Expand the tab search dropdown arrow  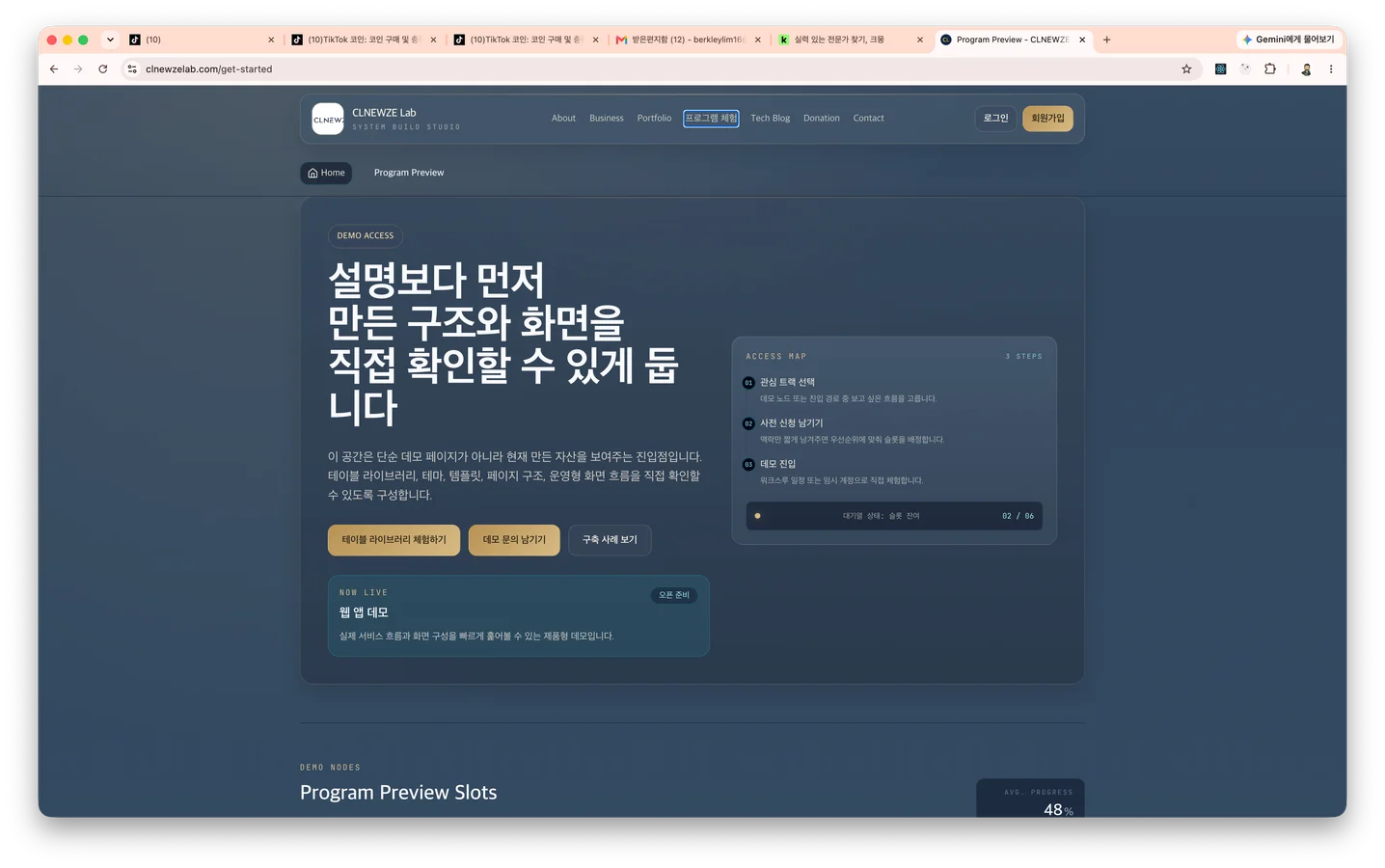click(x=110, y=40)
